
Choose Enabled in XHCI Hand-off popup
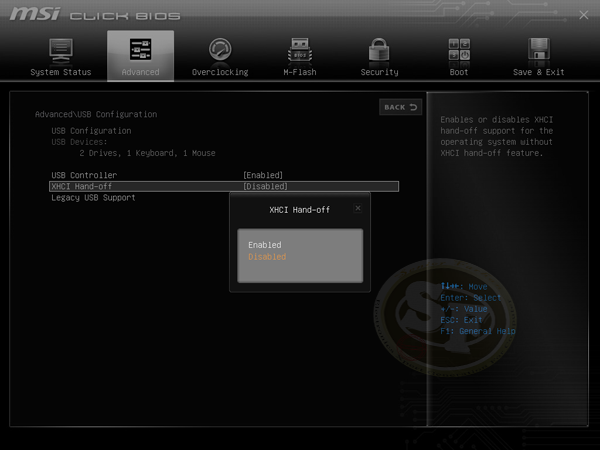[265, 245]
